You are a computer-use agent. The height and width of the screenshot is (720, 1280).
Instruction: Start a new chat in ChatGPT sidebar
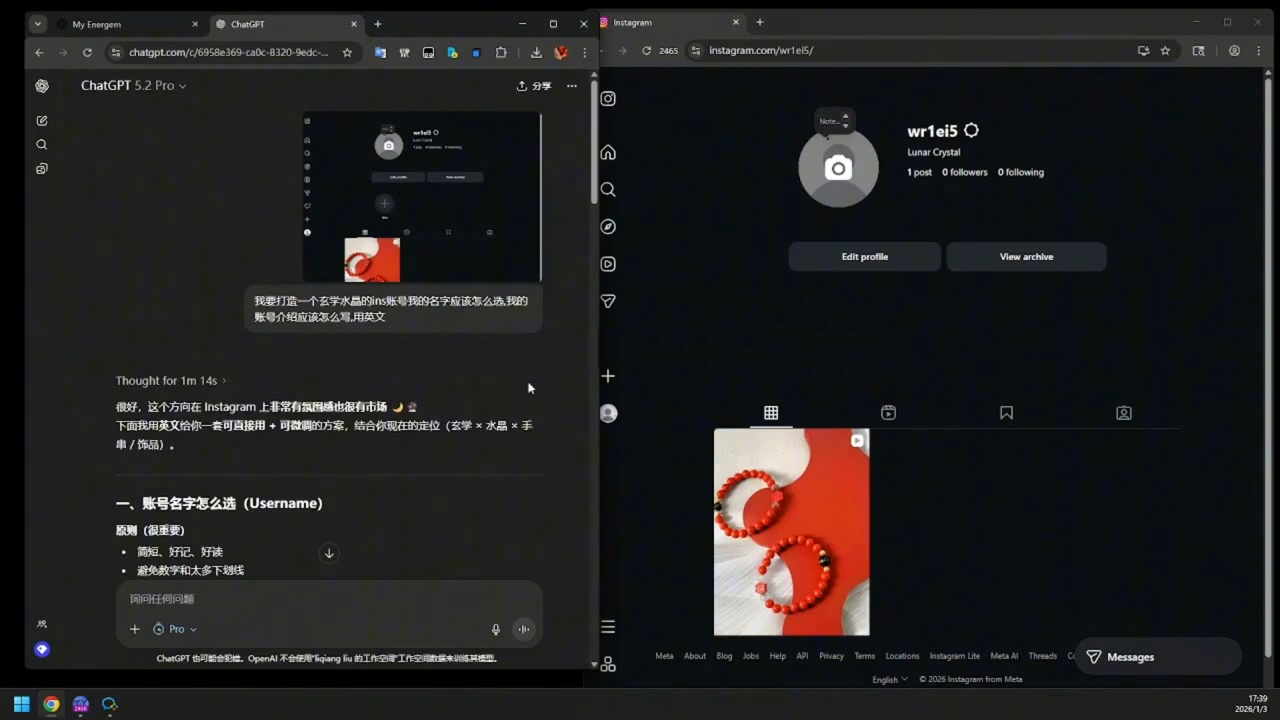pos(42,120)
